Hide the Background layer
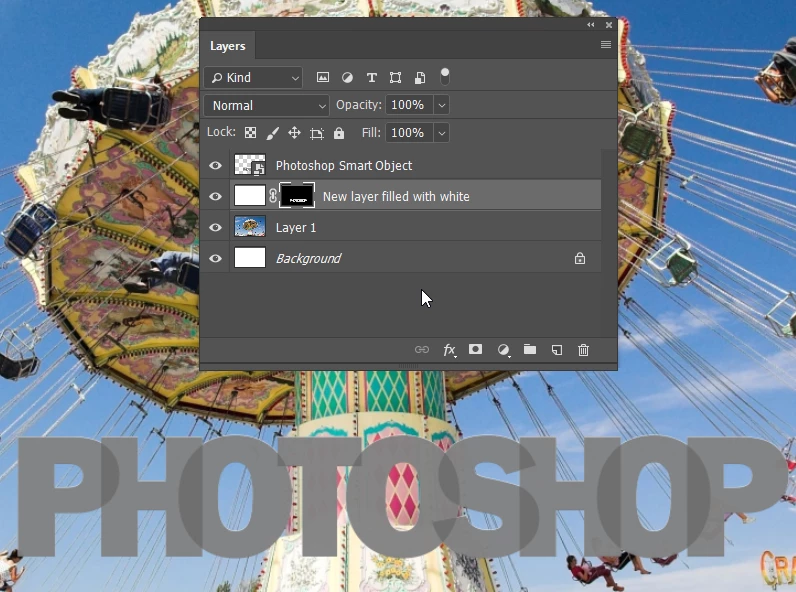 click(215, 258)
